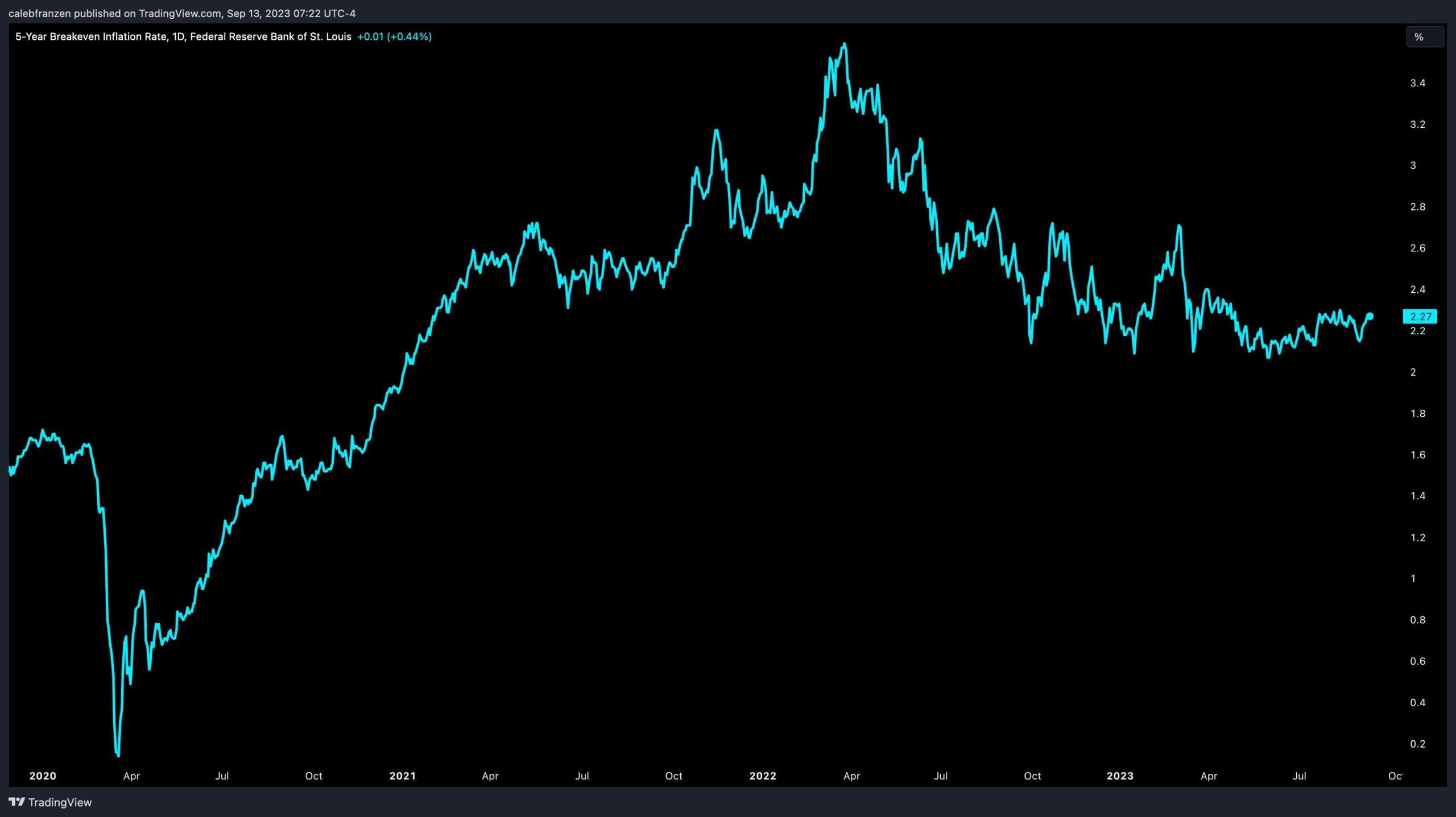The height and width of the screenshot is (817, 1456).
Task: Click the 1 level on price axis
Action: pyautogui.click(x=1413, y=578)
